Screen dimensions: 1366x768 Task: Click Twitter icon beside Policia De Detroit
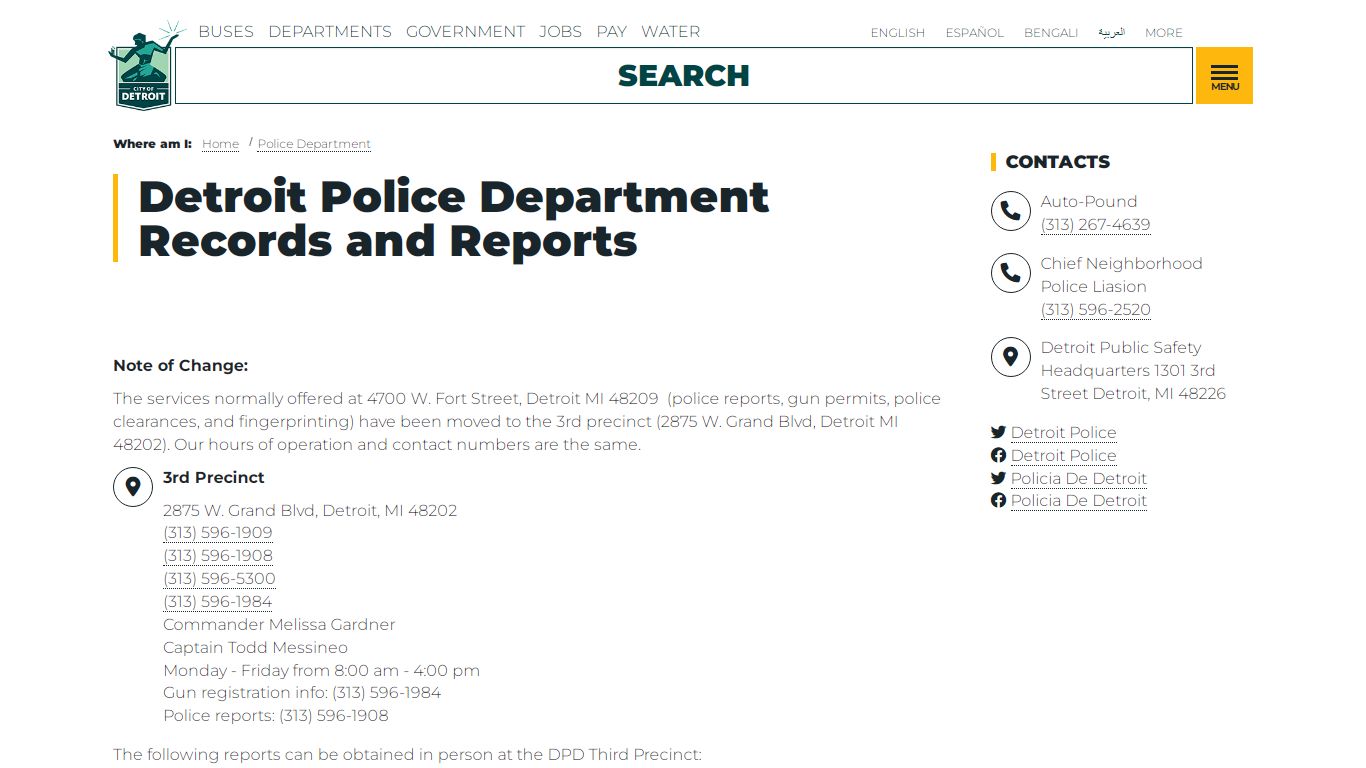998,478
